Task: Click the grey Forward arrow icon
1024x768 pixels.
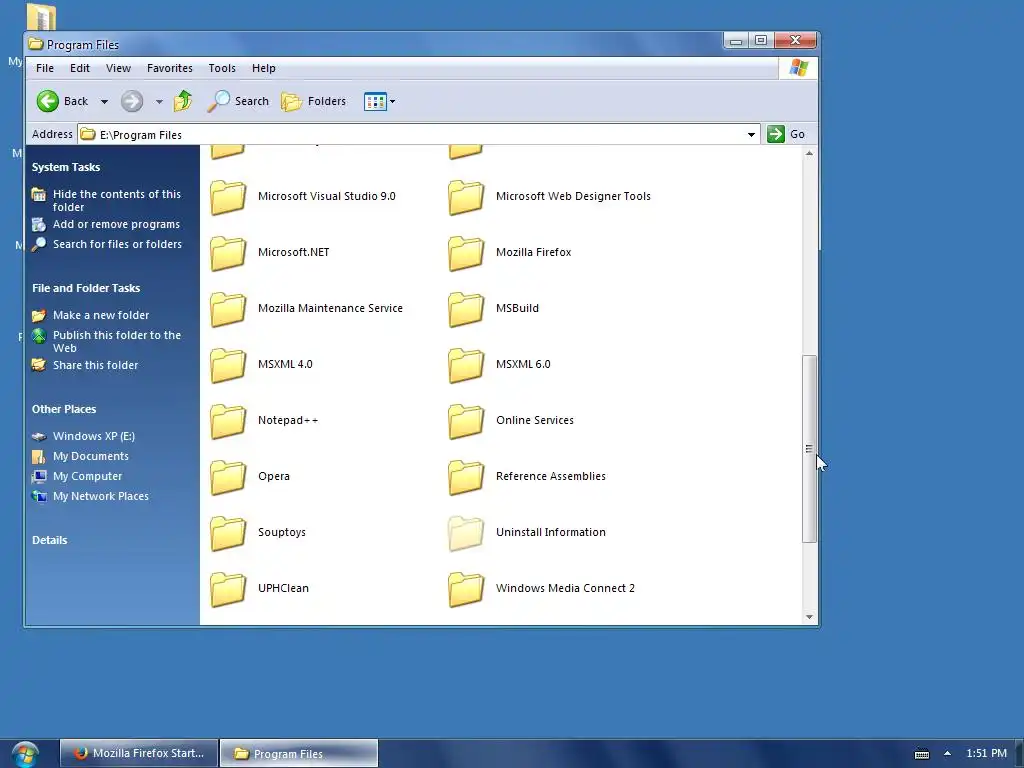Action: click(132, 101)
